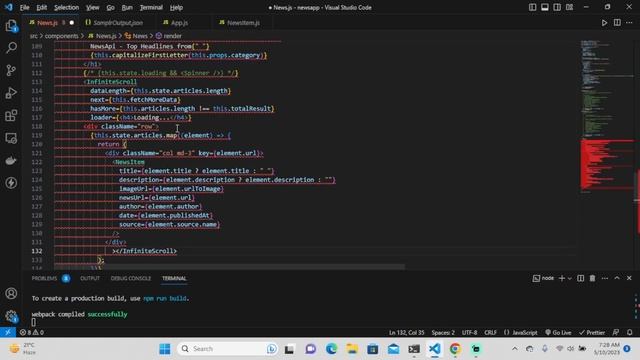The height and width of the screenshot is (360, 640).
Task: Open notifications bell in status bar
Action: [x=630, y=332]
